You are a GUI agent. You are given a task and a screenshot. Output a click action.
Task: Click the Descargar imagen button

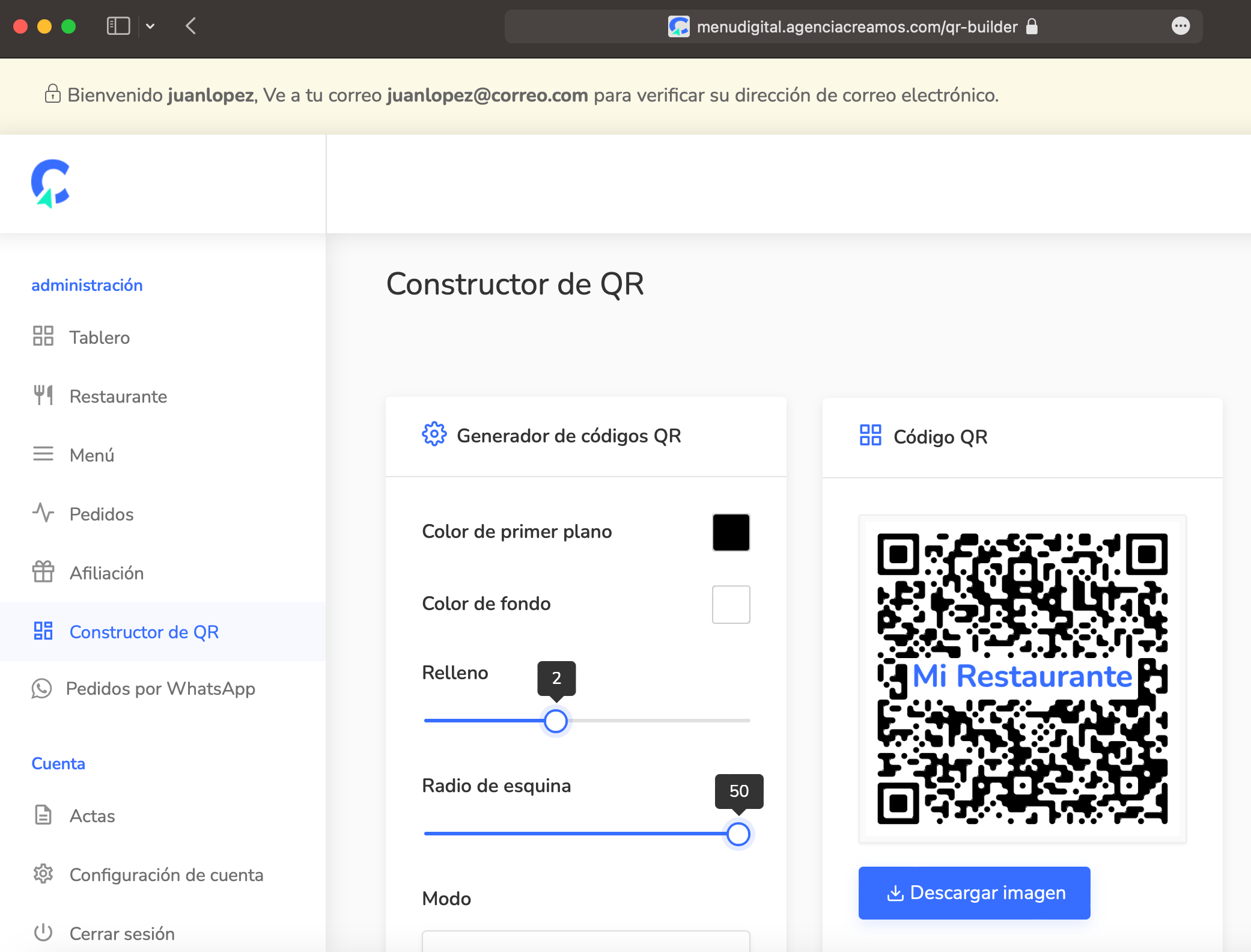[974, 892]
